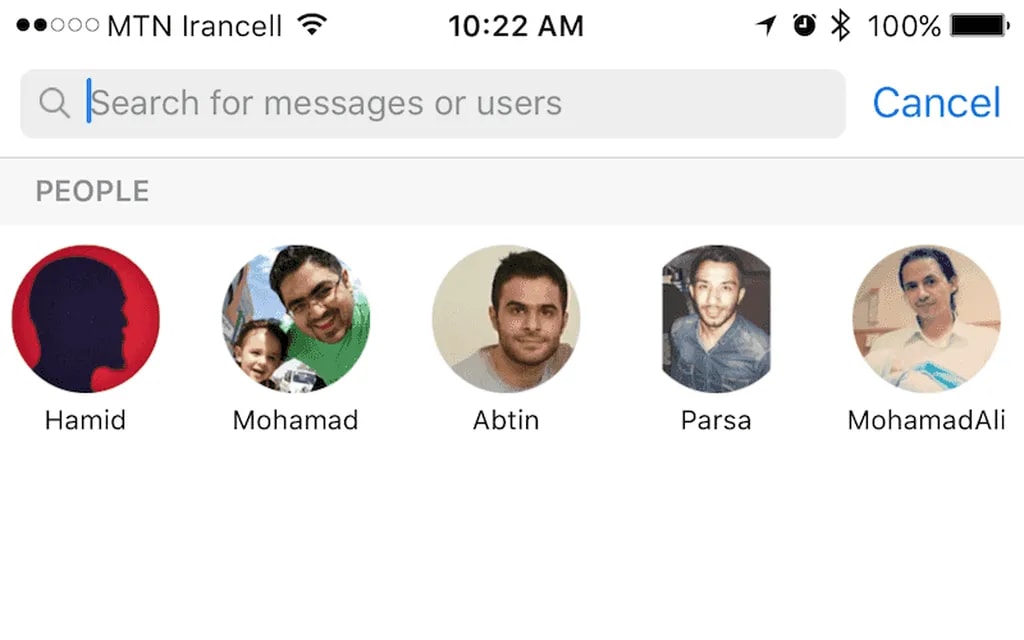
Task: Click the location arrow status icon
Action: point(767,26)
